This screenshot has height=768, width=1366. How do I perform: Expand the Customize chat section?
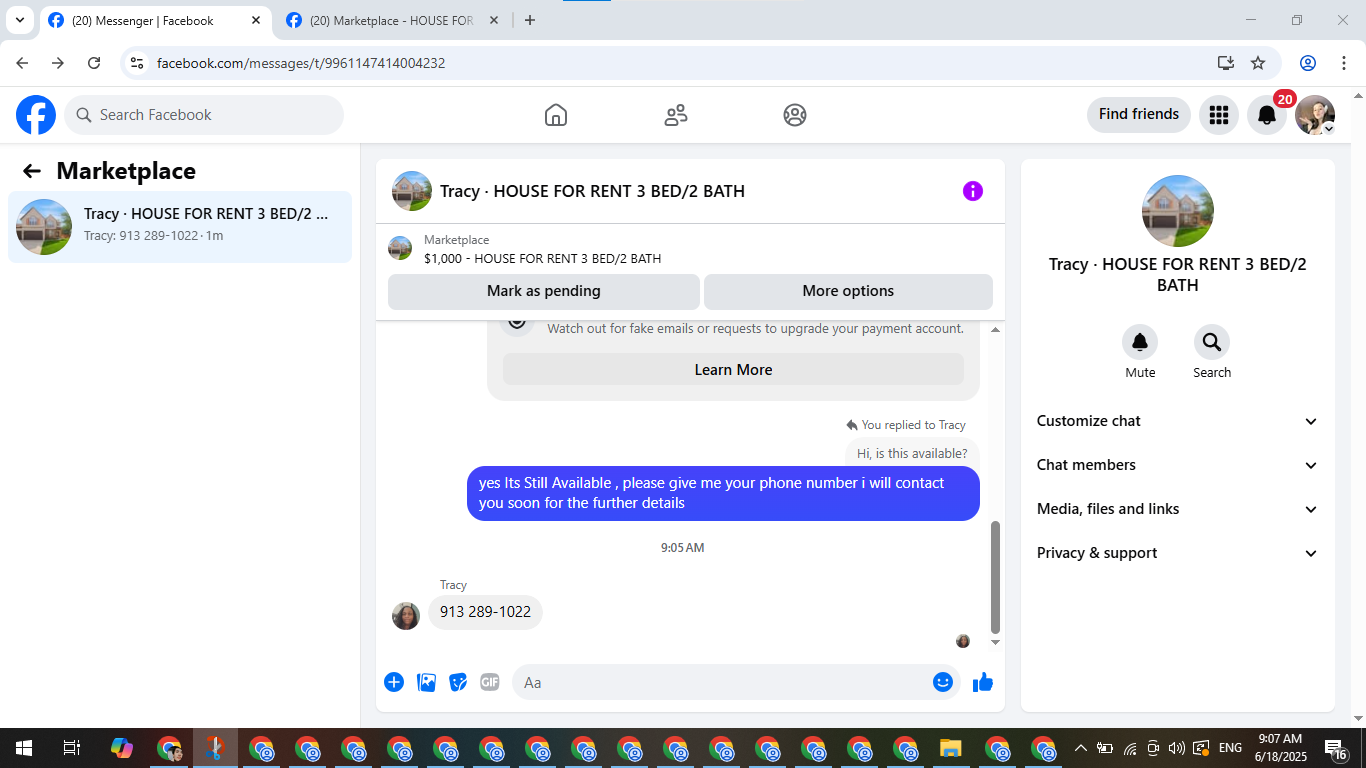pyautogui.click(x=1178, y=421)
